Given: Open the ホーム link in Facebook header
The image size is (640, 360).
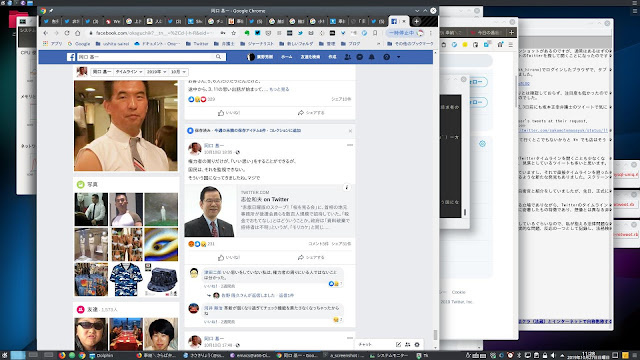Looking at the screenshot, I should point(287,57).
